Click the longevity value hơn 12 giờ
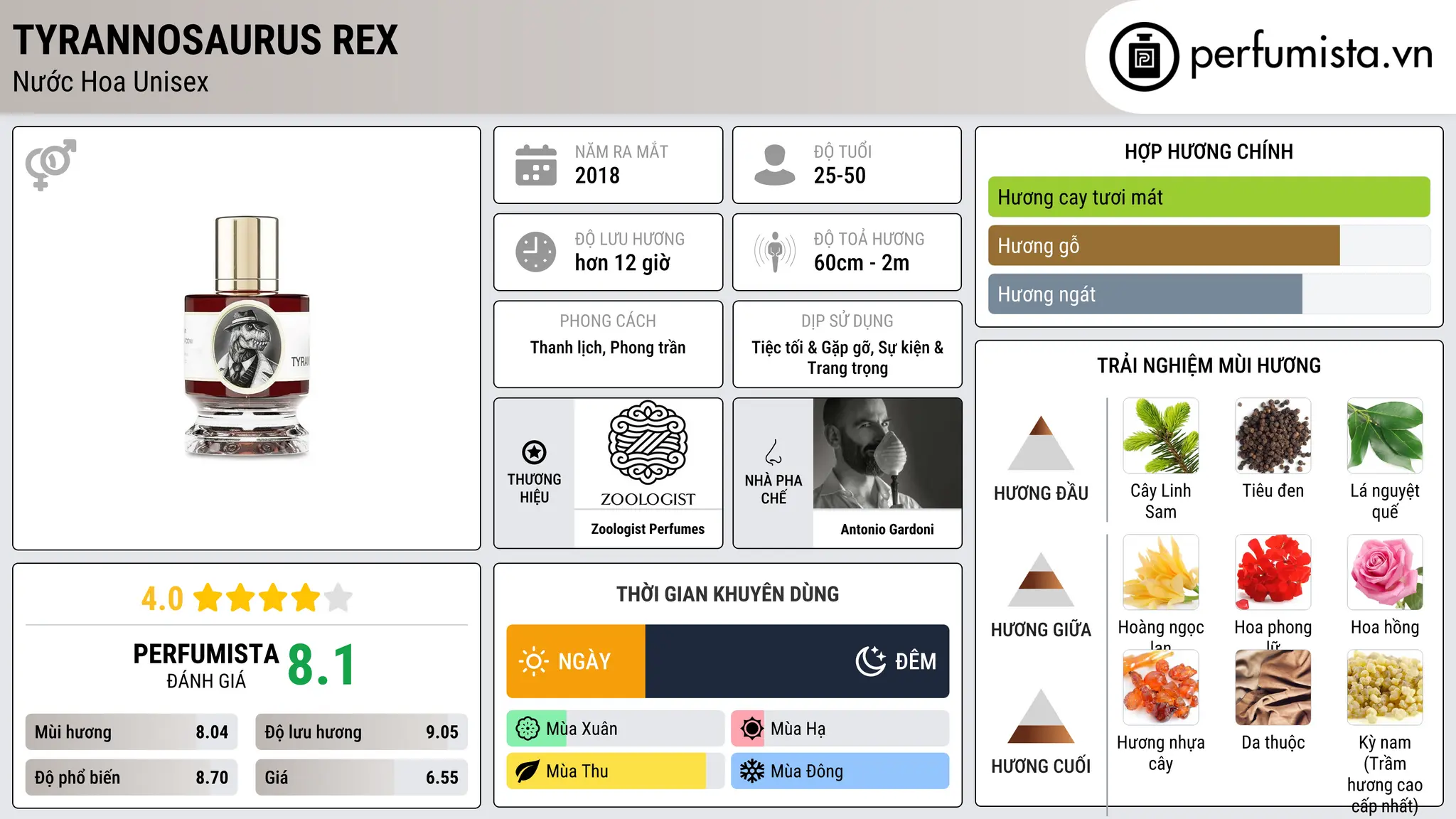The height and width of the screenshot is (819, 1456). coord(623,263)
